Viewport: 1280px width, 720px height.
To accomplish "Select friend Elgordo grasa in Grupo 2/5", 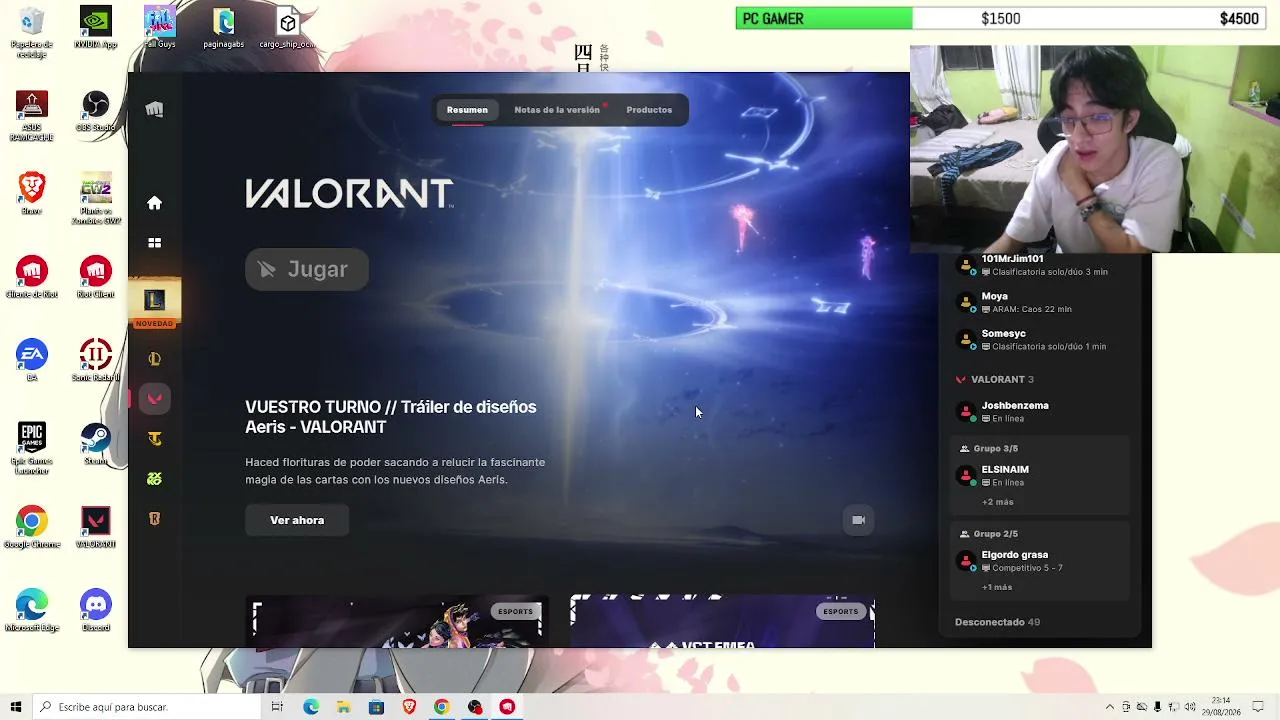I will click(x=1040, y=561).
